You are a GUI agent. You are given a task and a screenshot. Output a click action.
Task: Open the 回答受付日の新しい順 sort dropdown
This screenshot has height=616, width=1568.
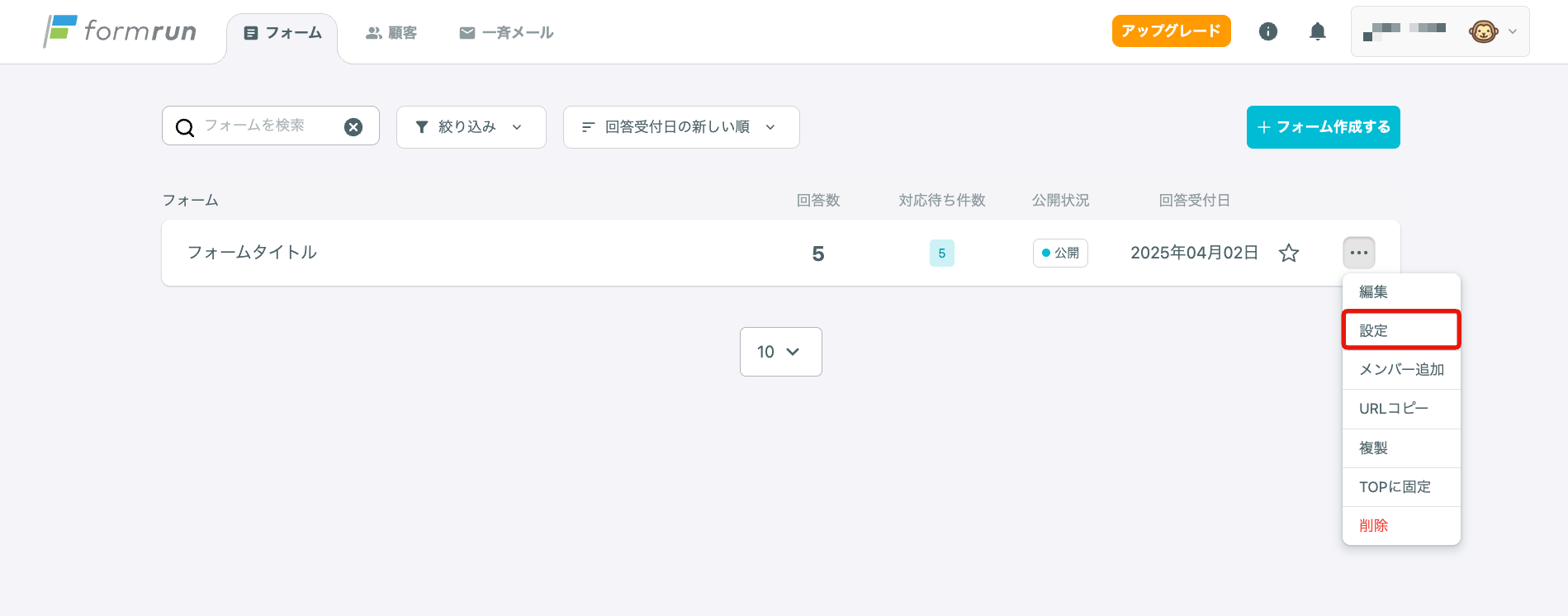[680, 127]
